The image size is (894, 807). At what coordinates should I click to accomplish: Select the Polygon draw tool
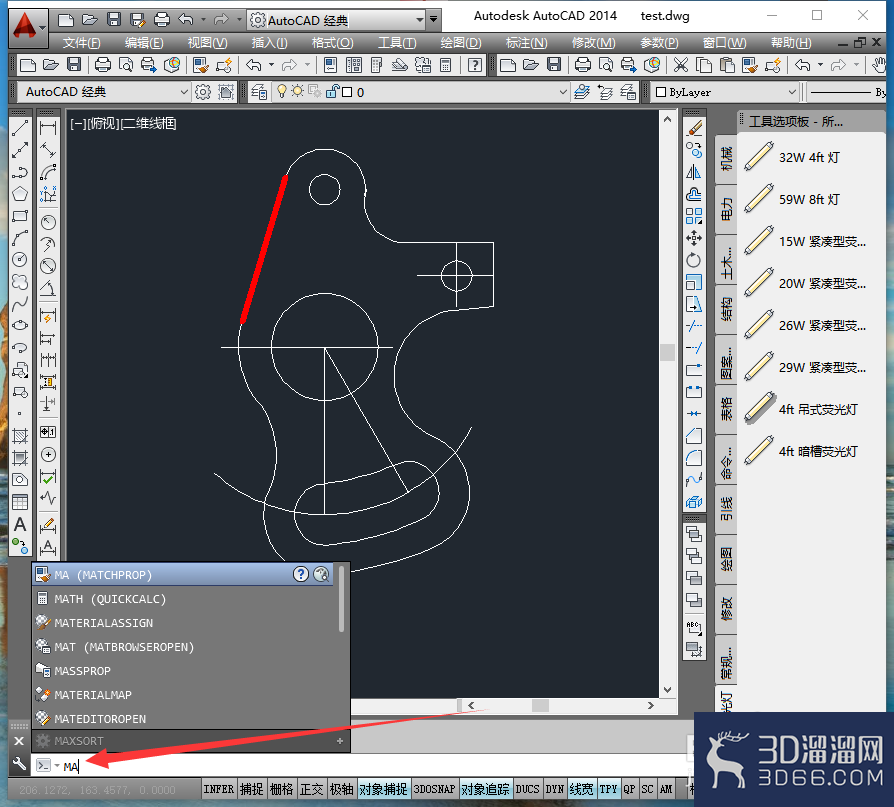[x=20, y=194]
